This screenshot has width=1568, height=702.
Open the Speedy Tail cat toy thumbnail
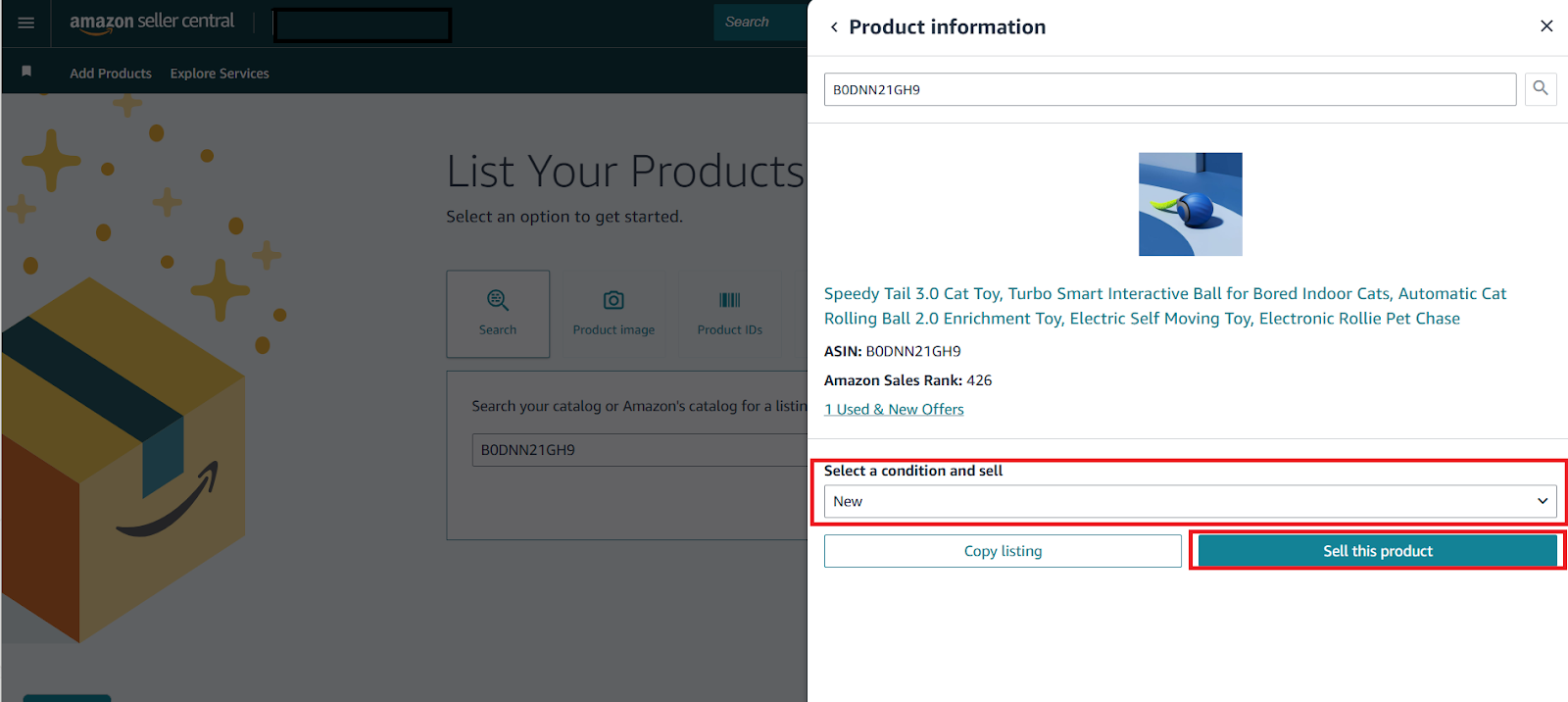(x=1191, y=204)
